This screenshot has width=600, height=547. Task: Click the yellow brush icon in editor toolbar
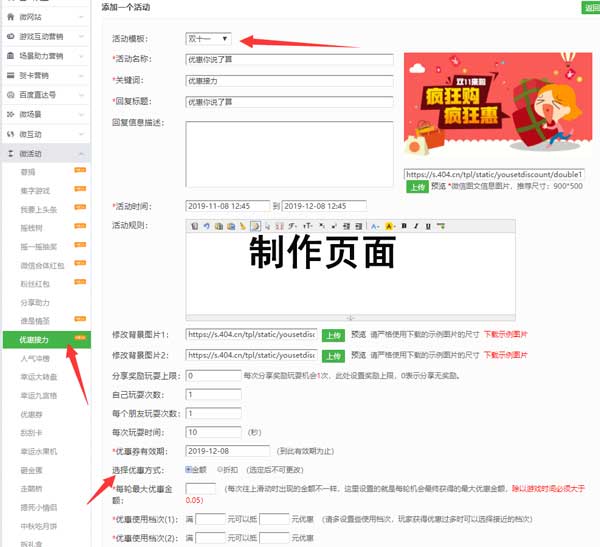pyautogui.click(x=243, y=226)
